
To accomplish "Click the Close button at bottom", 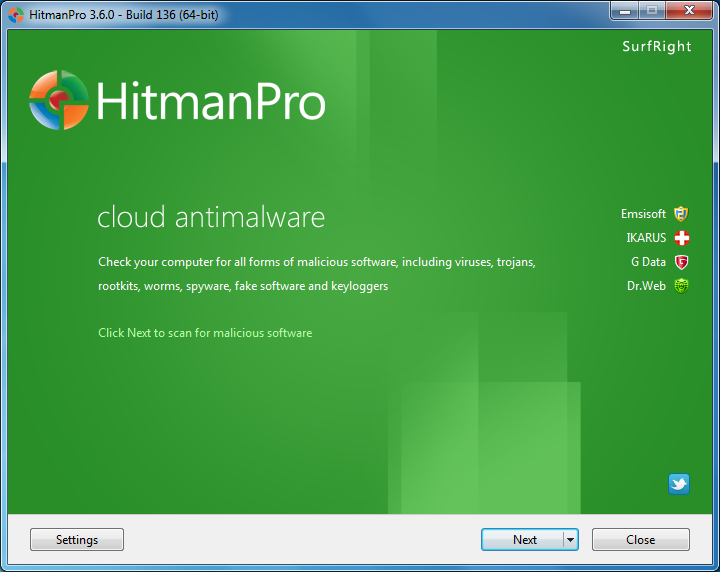I will [x=641, y=539].
